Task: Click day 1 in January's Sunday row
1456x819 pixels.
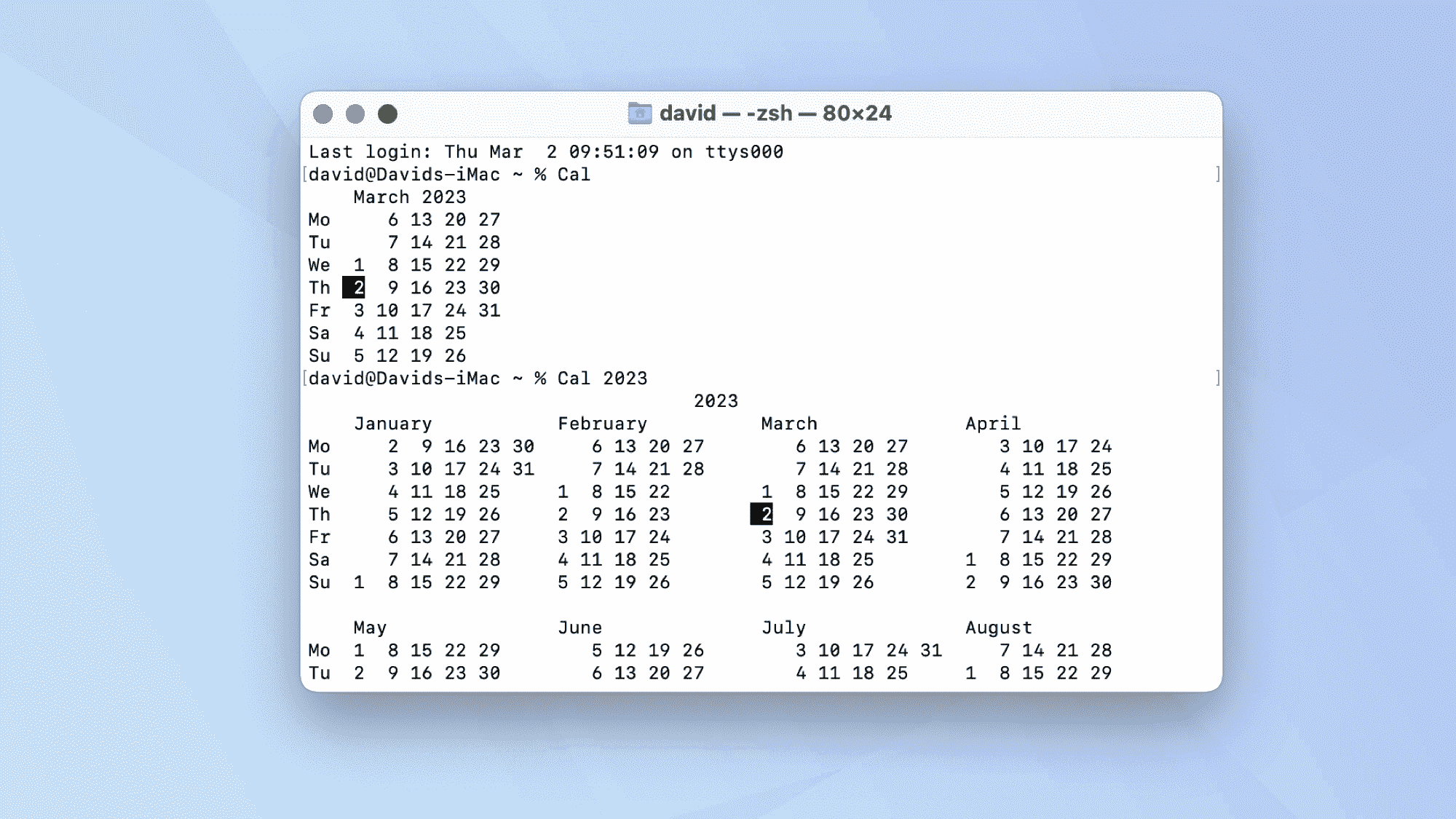Action: click(x=359, y=582)
